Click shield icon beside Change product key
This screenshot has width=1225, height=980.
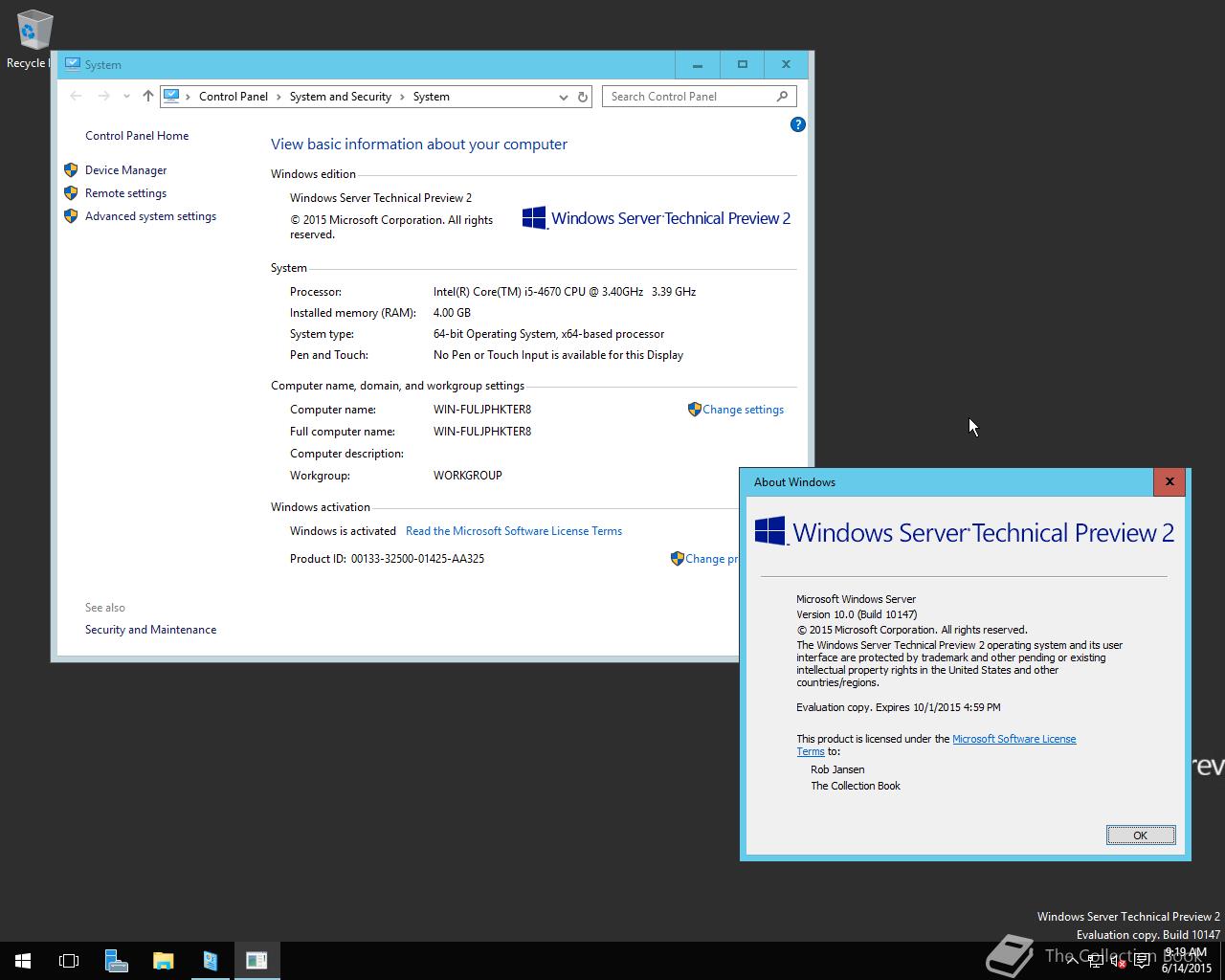tap(678, 559)
